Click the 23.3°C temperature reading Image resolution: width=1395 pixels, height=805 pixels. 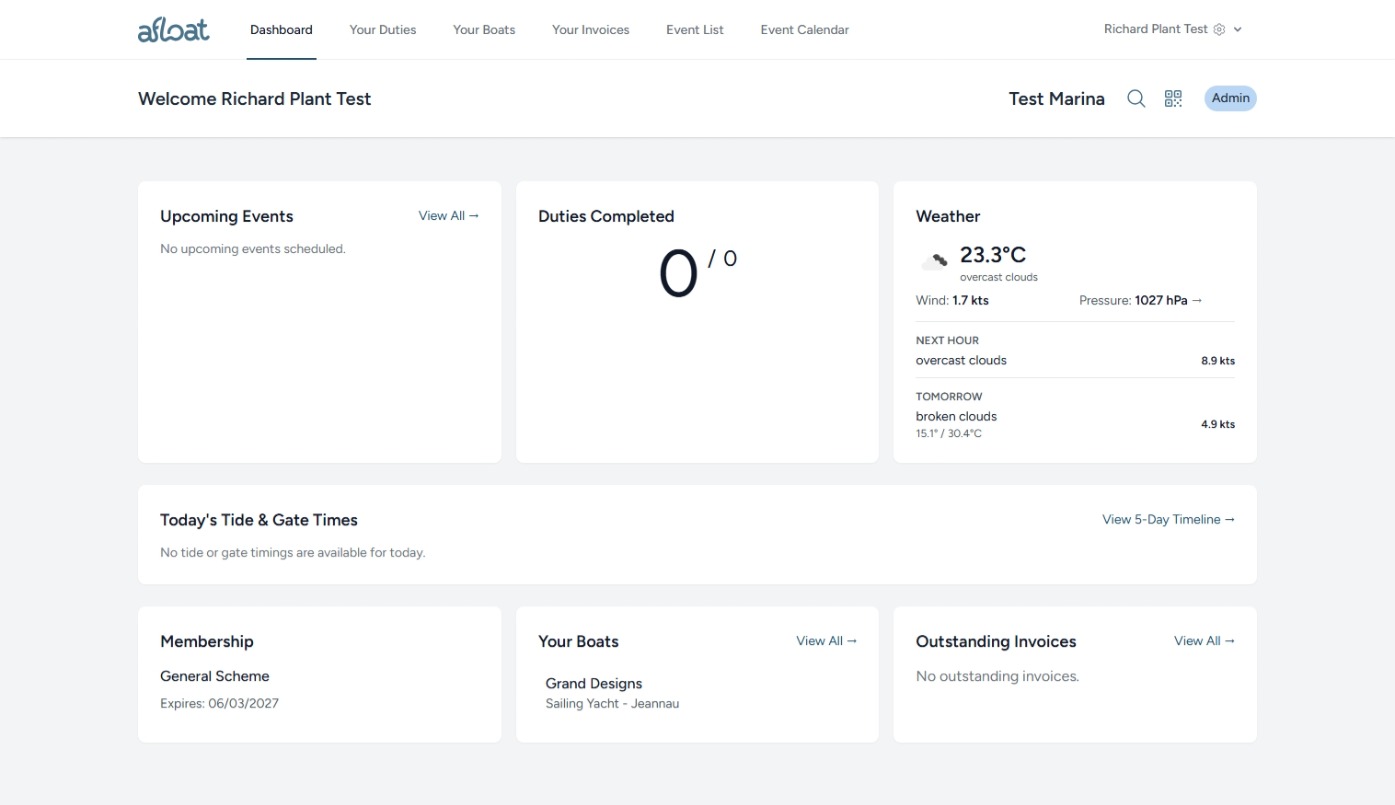click(x=993, y=255)
